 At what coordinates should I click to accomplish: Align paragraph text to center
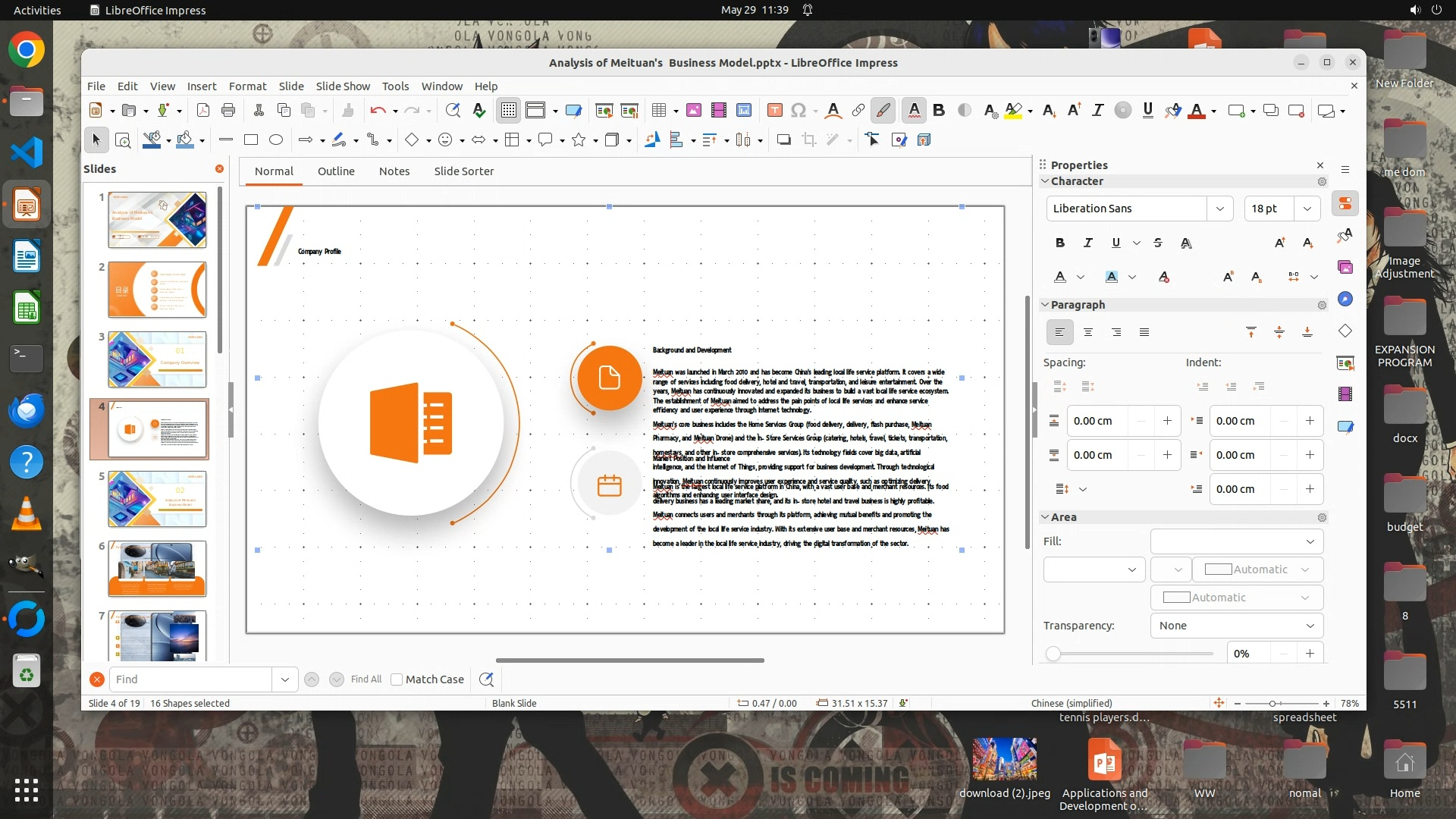tap(1088, 332)
